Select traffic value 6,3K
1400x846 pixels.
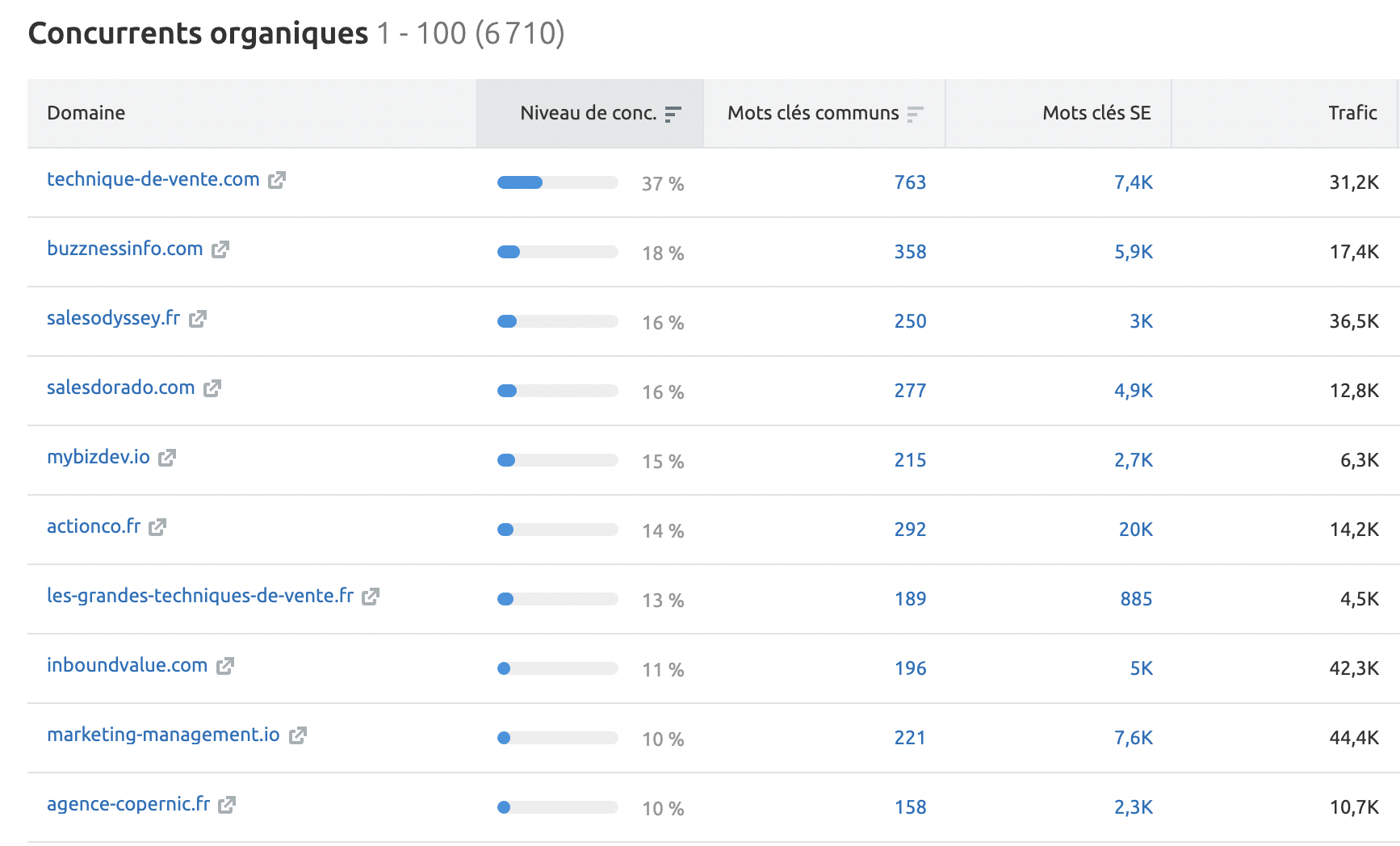click(1360, 460)
